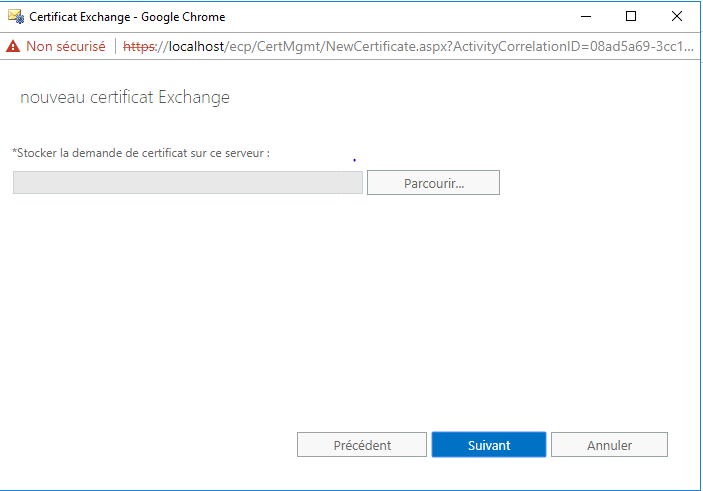Maximize the Certificat Exchange window
Image resolution: width=703 pixels, height=491 pixels.
(631, 17)
